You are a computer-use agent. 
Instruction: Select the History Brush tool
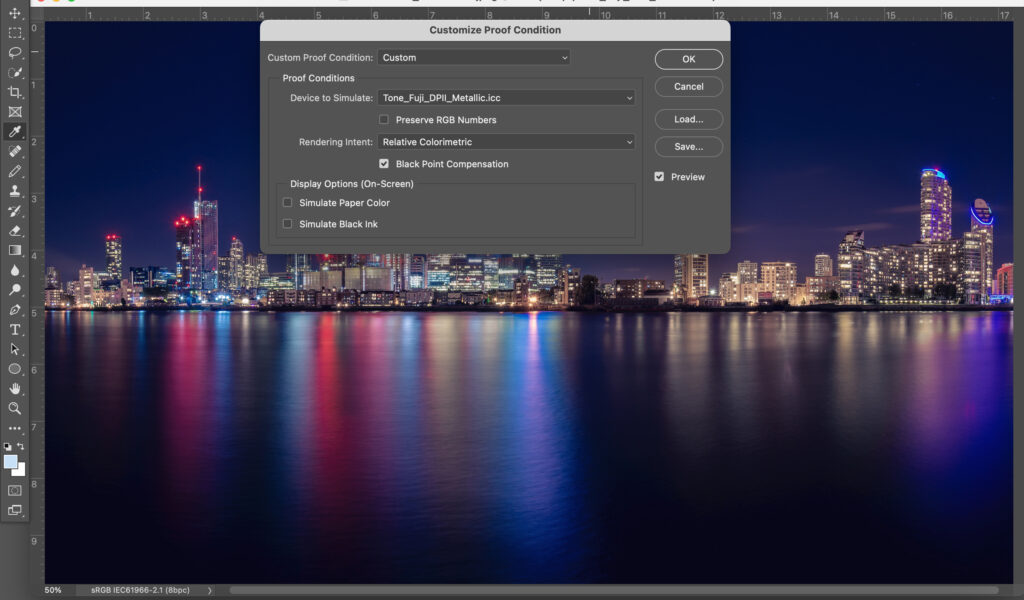14,211
